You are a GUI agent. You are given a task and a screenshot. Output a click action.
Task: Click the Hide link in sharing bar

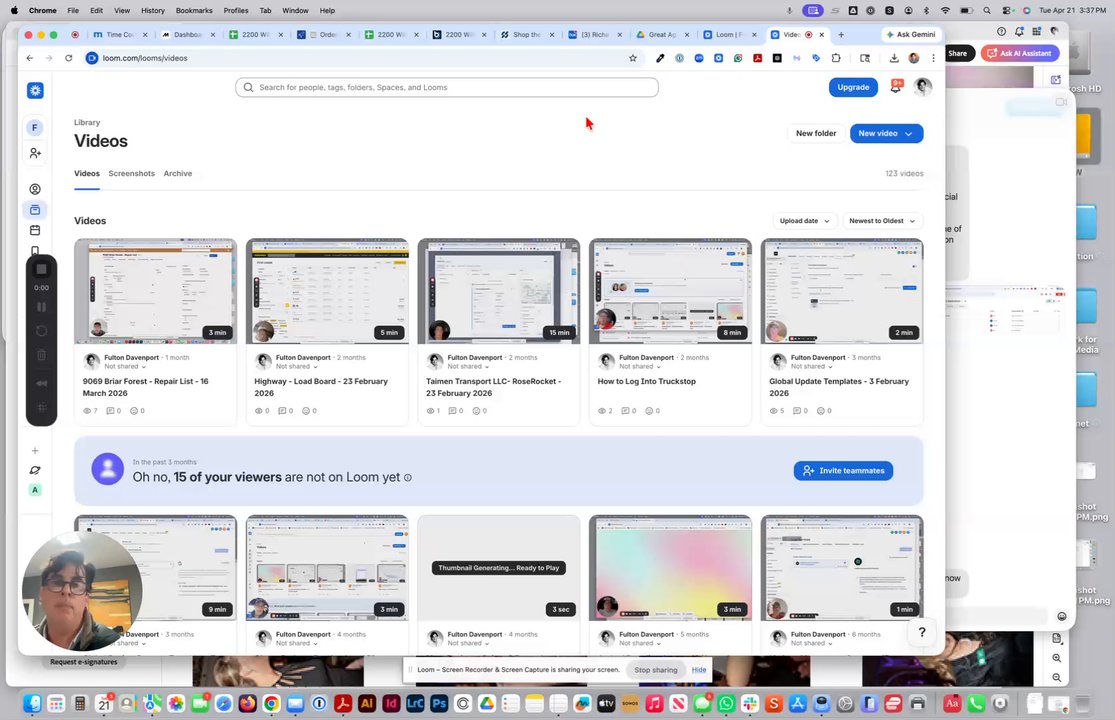pyautogui.click(x=699, y=670)
